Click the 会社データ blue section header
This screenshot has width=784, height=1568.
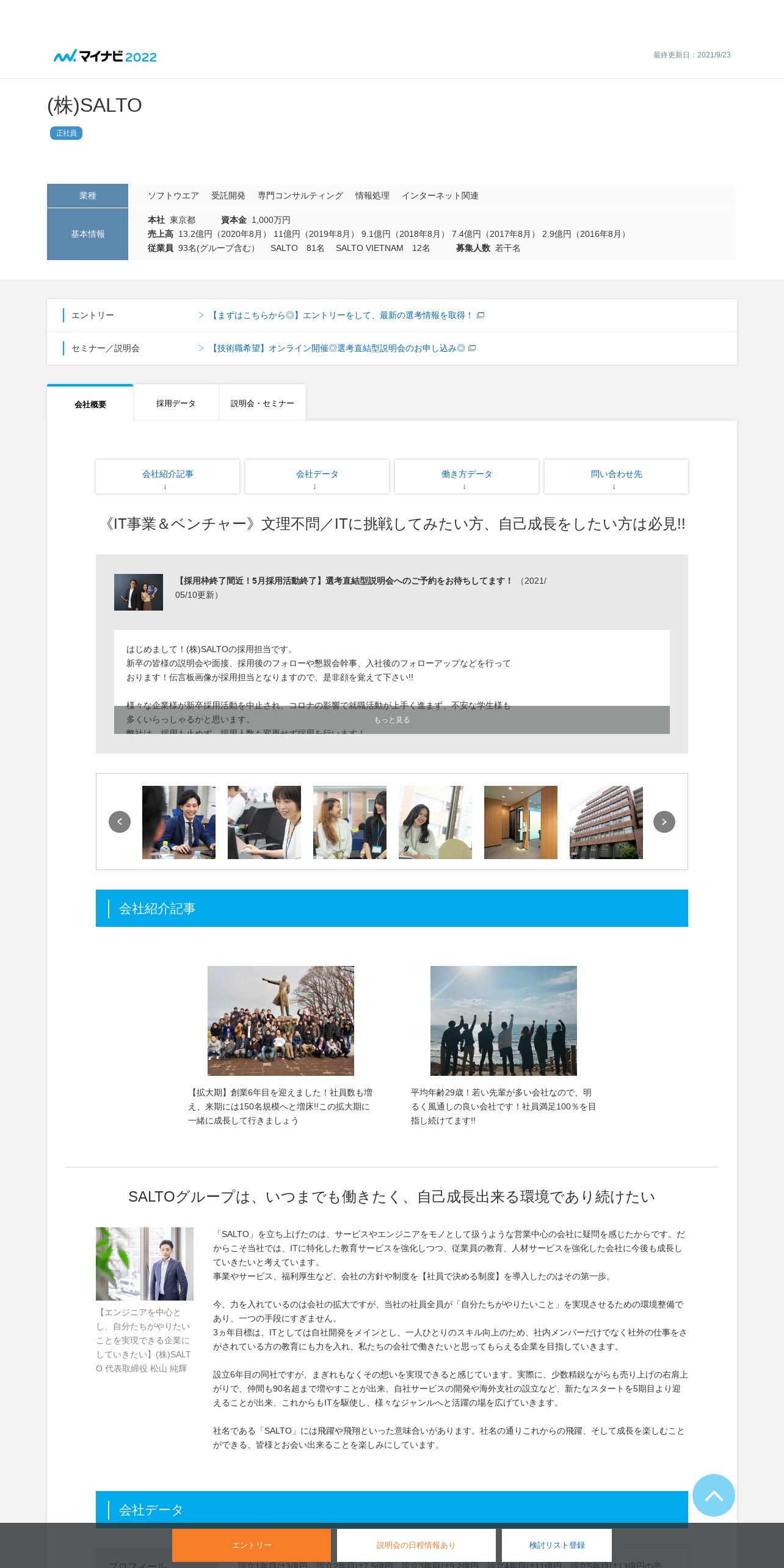[392, 1509]
